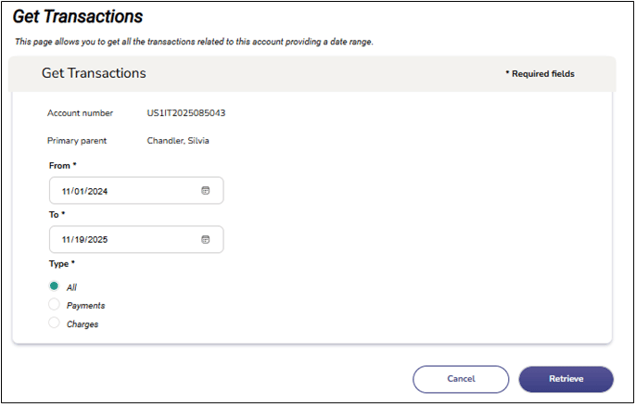Screen dimensions: 635x404
Task: Select the All transaction type option
Action: pos(54,286)
